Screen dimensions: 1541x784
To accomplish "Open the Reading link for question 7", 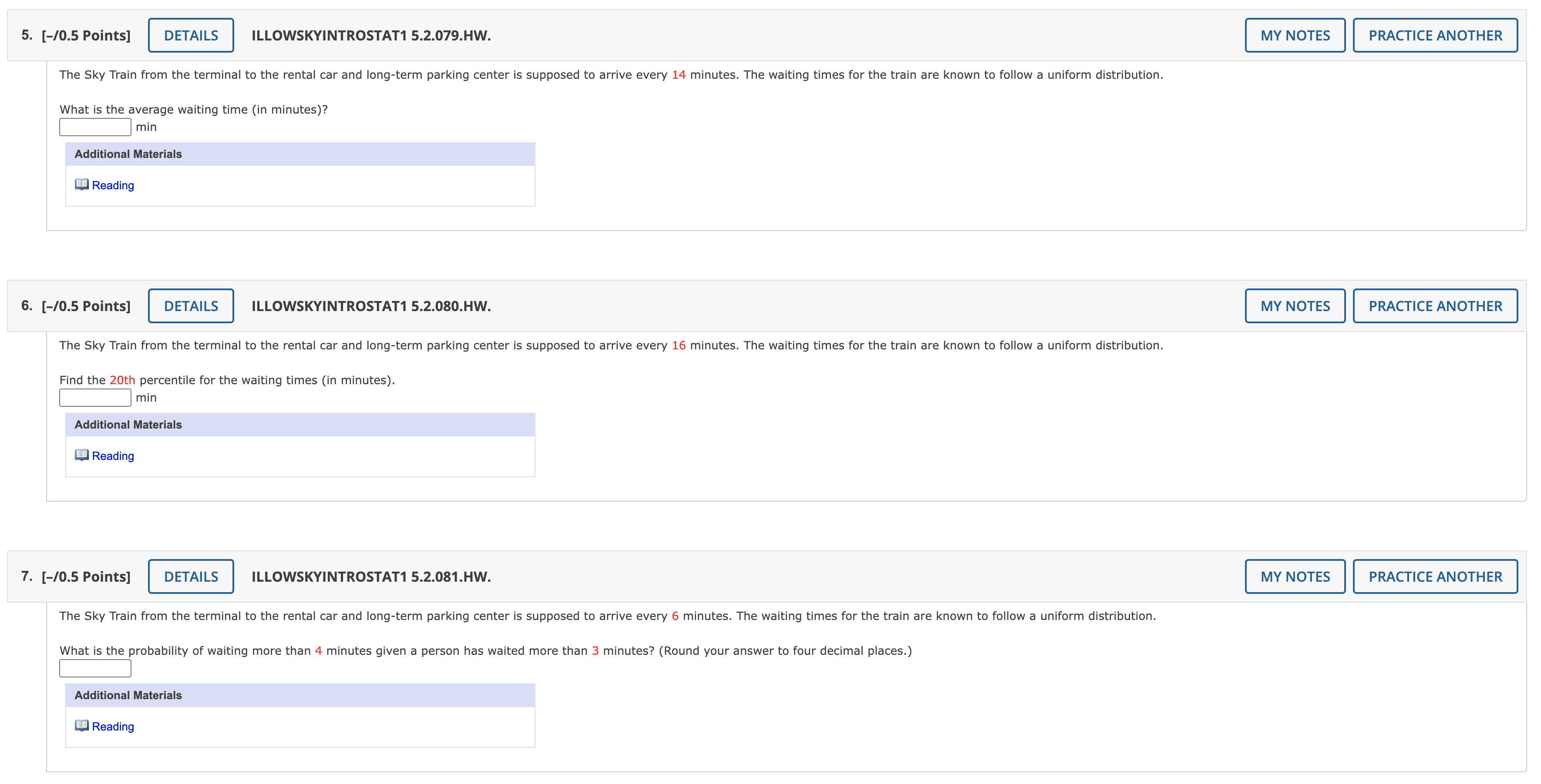I will click(x=113, y=727).
